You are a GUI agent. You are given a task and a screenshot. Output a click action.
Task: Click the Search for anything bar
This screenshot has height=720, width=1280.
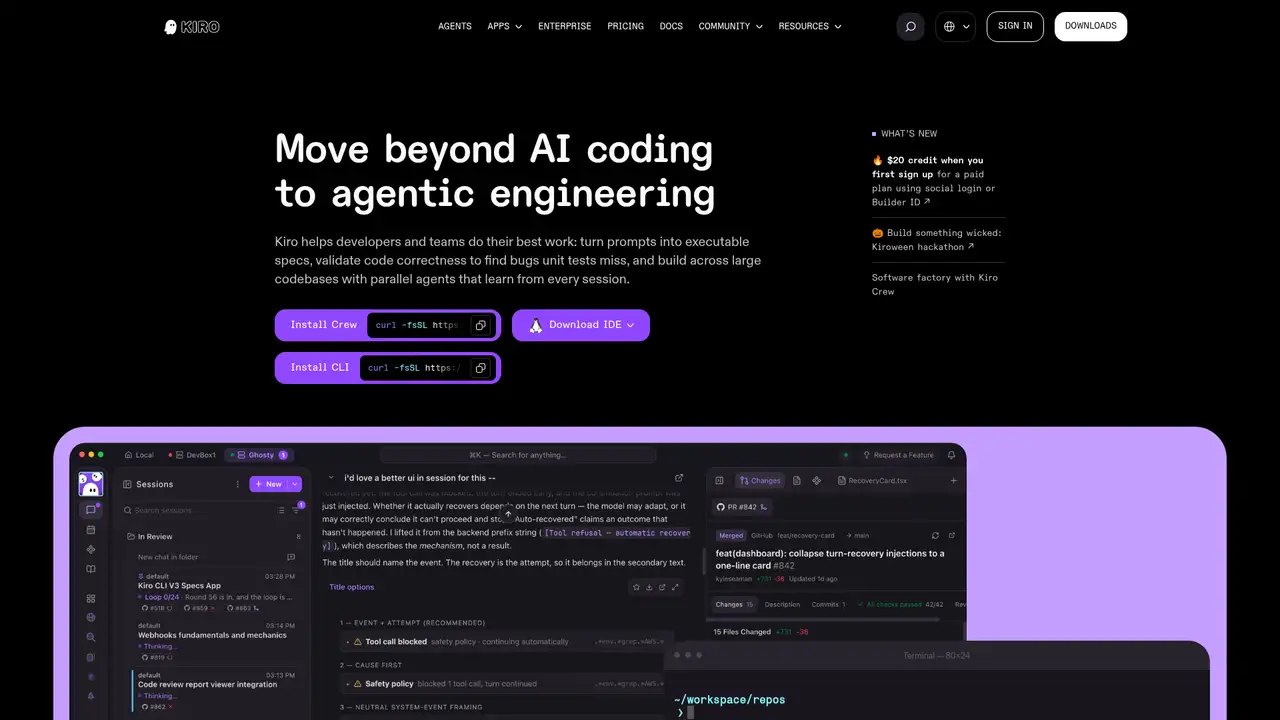518,455
